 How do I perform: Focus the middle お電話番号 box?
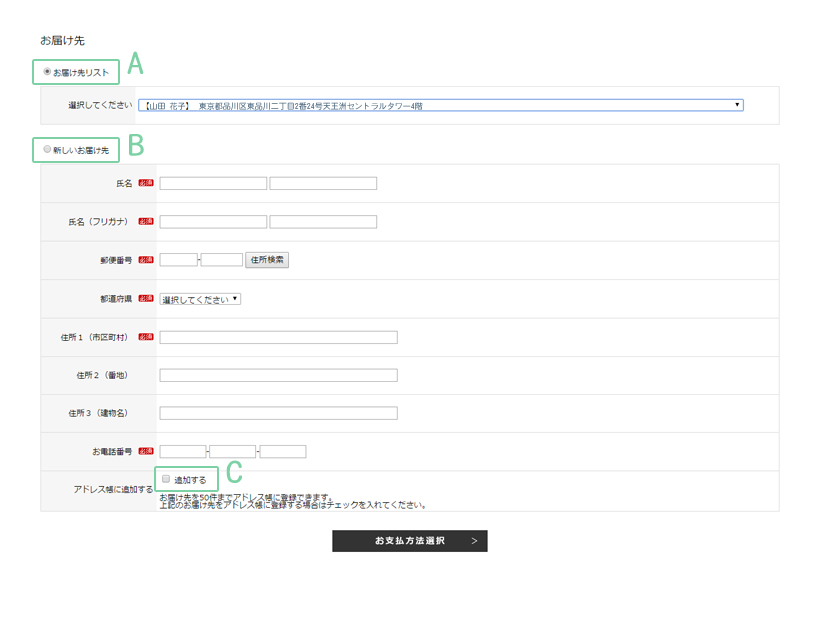click(x=233, y=452)
